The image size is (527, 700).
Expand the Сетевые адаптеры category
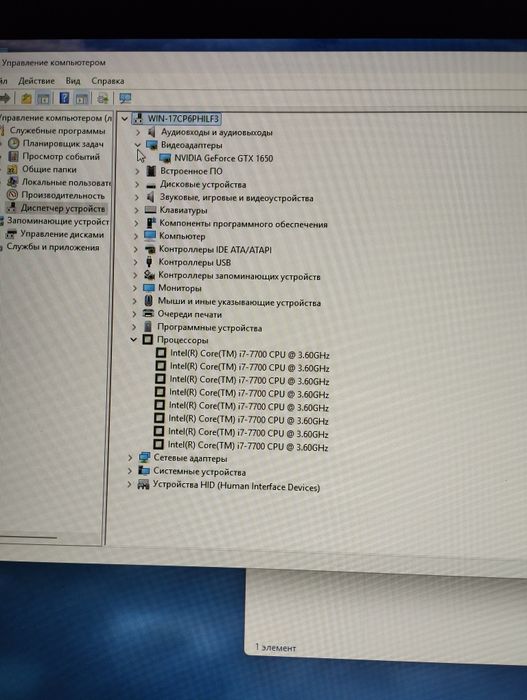(130, 458)
